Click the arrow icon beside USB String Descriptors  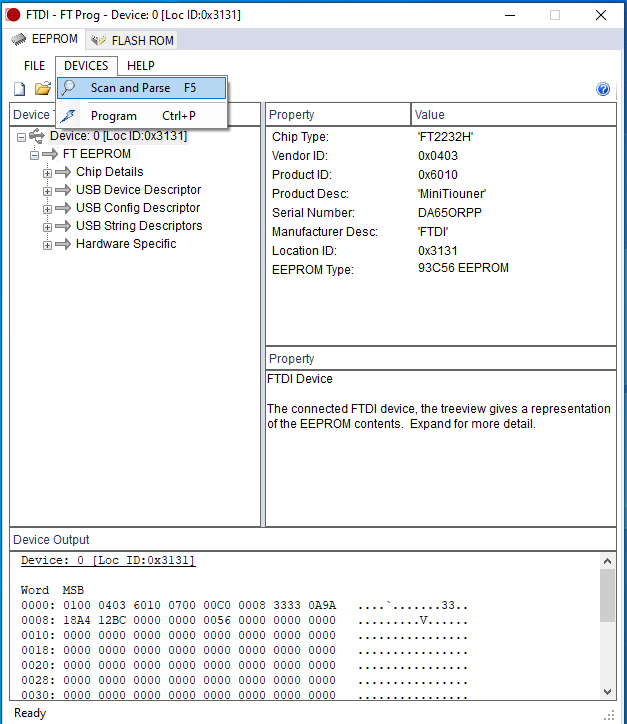pyautogui.click(x=63, y=226)
